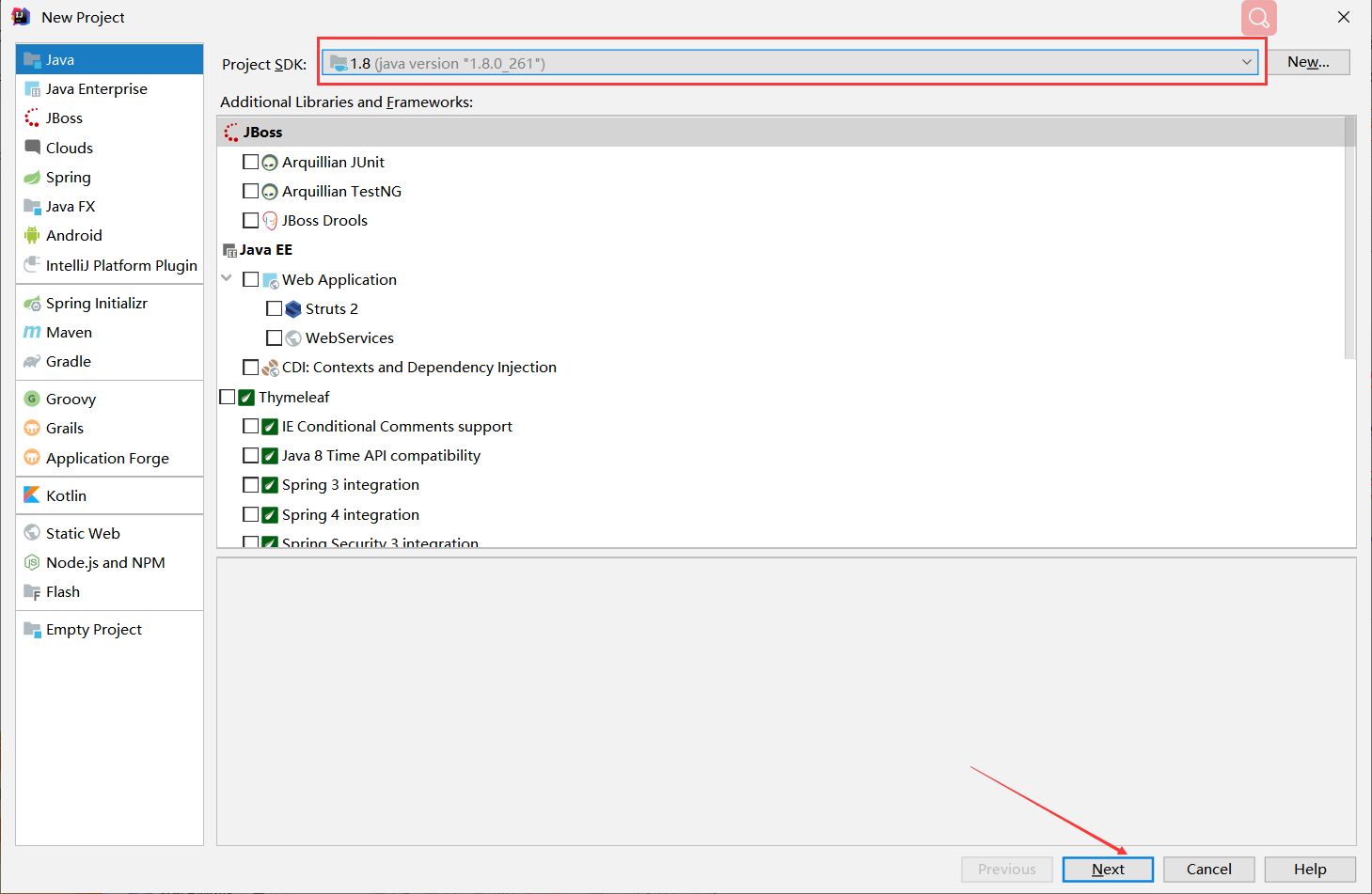This screenshot has height=894, width=1372.
Task: Check Spring 4 integration checkbox
Action: point(250,514)
